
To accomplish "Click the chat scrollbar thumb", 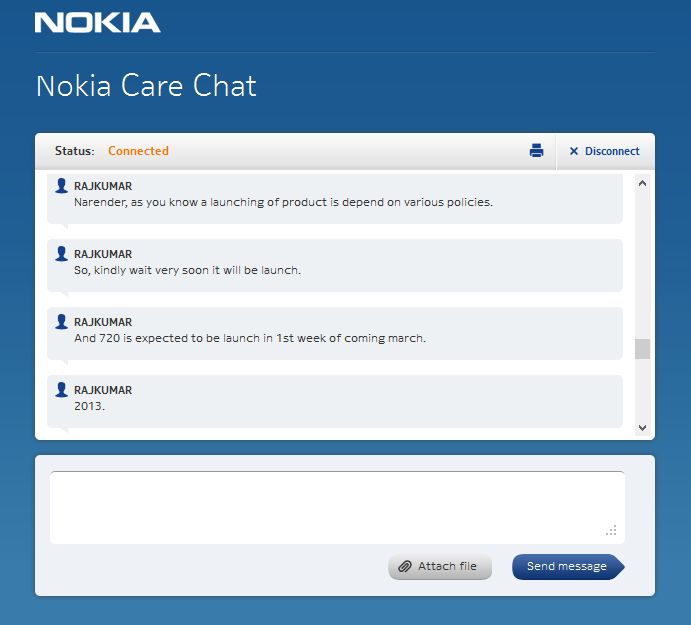I will (x=642, y=349).
